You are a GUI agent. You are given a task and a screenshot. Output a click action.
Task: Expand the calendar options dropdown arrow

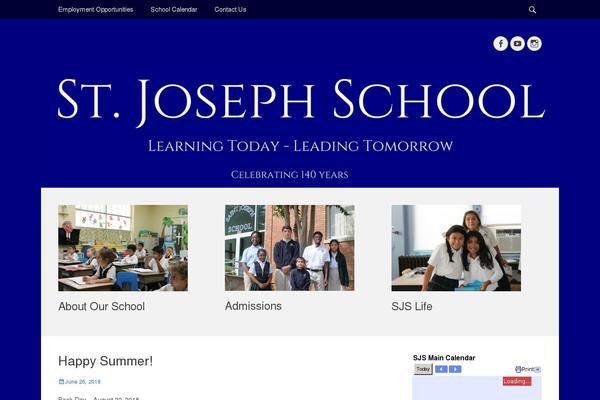(538, 370)
